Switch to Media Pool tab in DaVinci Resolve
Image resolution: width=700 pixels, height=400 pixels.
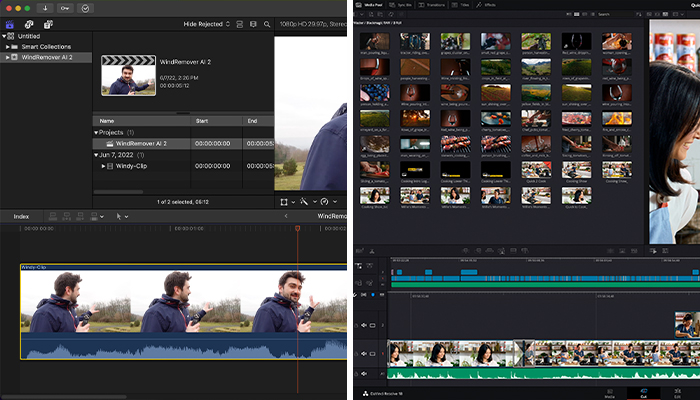coord(370,5)
